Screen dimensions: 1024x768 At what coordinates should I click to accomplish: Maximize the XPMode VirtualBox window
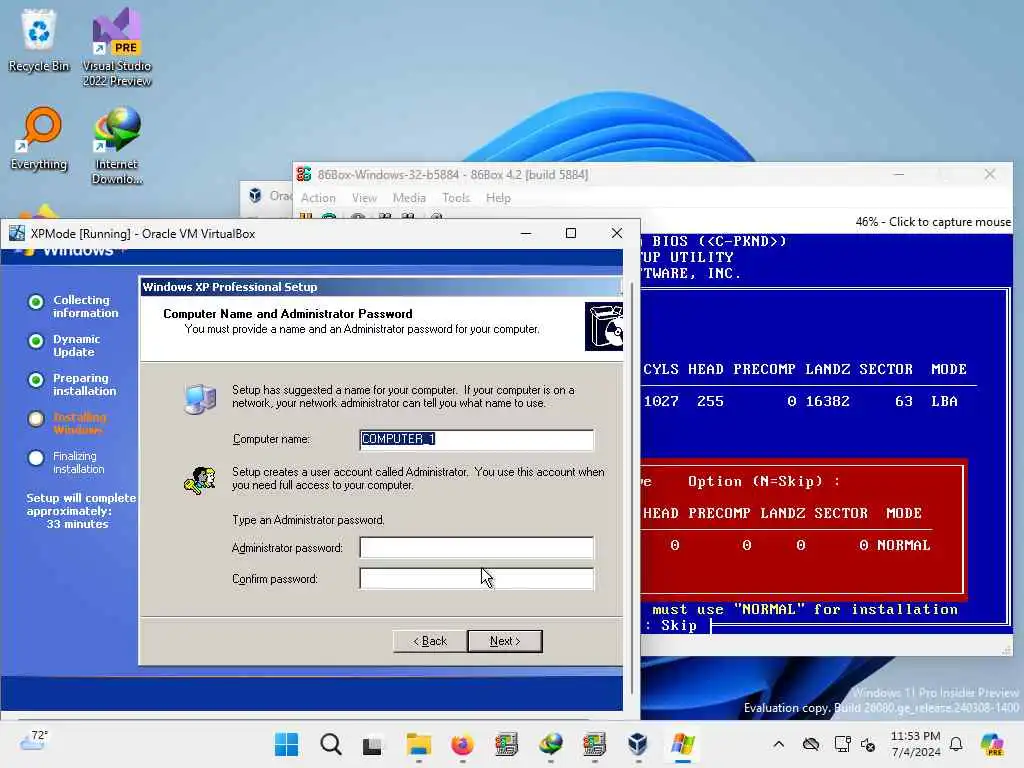click(x=571, y=233)
